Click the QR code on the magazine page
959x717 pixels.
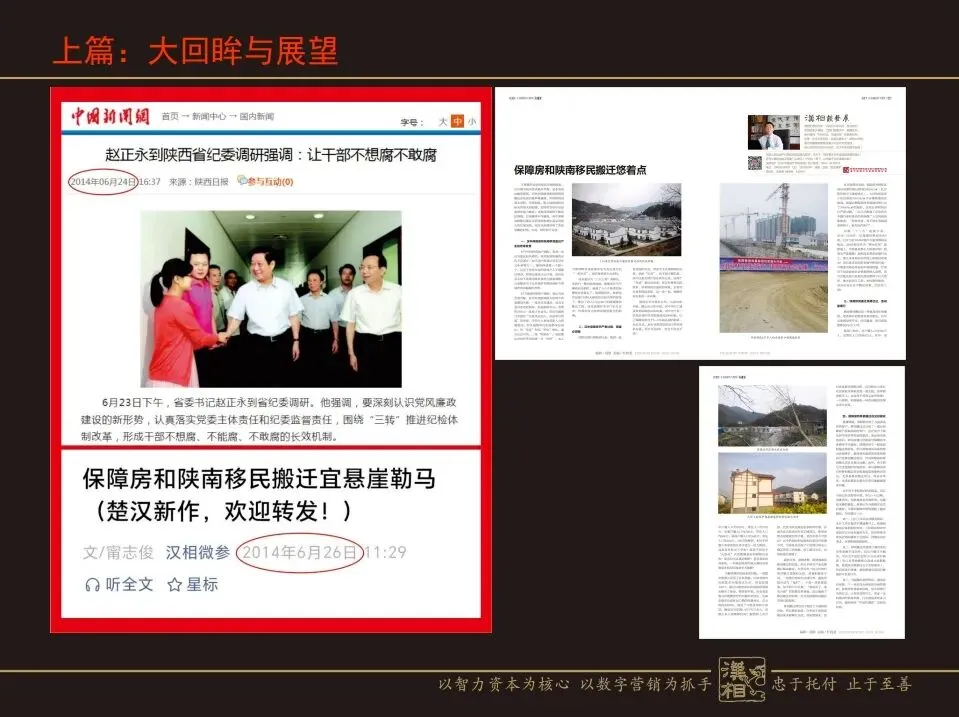754,164
